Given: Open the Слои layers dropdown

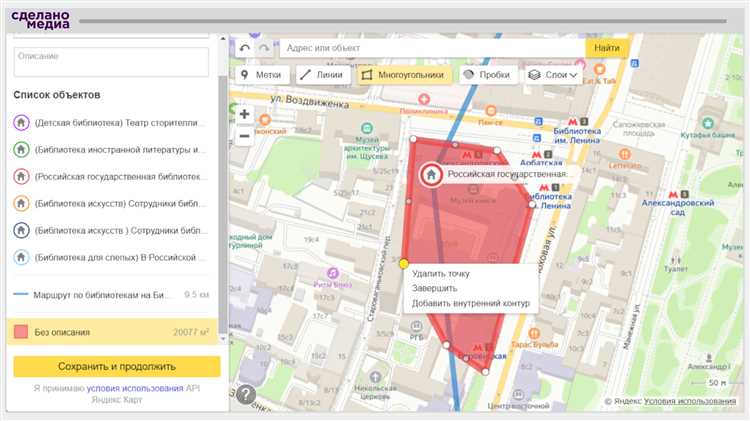Looking at the screenshot, I should point(553,75).
